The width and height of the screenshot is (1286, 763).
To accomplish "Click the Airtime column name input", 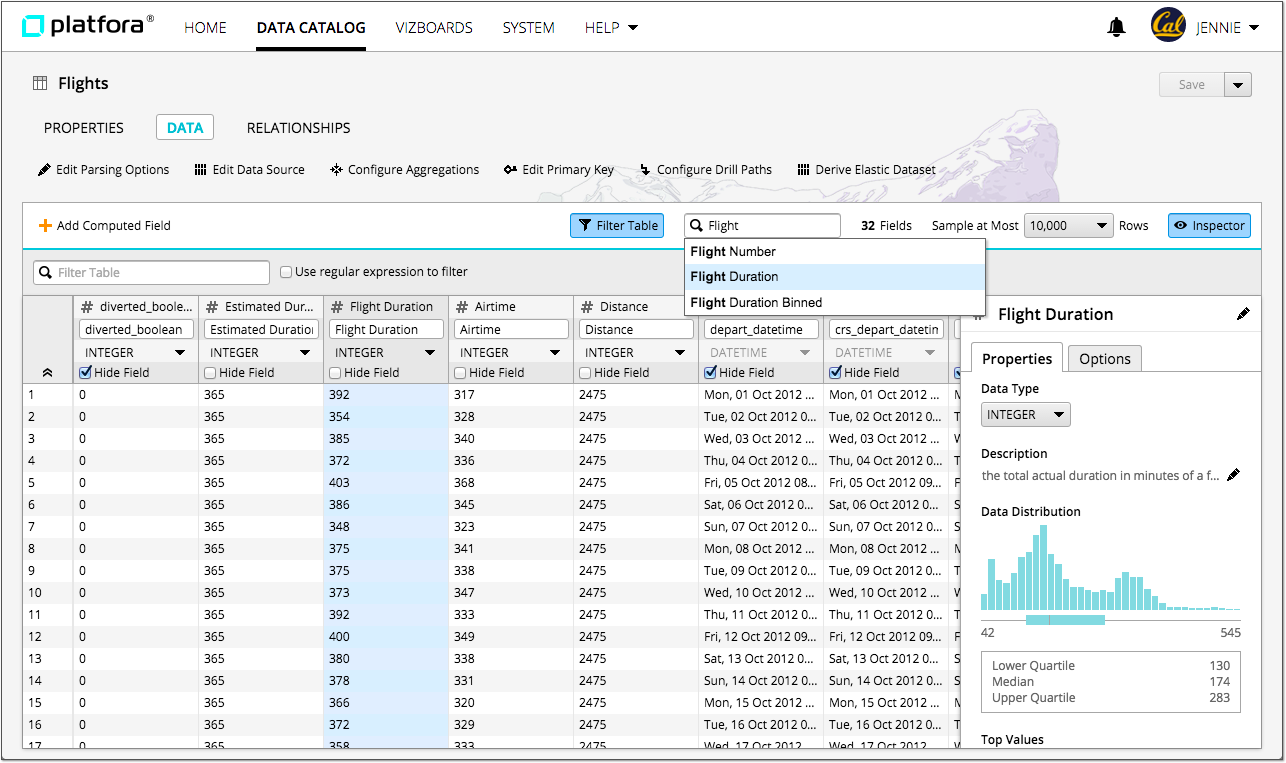I will point(510,330).
